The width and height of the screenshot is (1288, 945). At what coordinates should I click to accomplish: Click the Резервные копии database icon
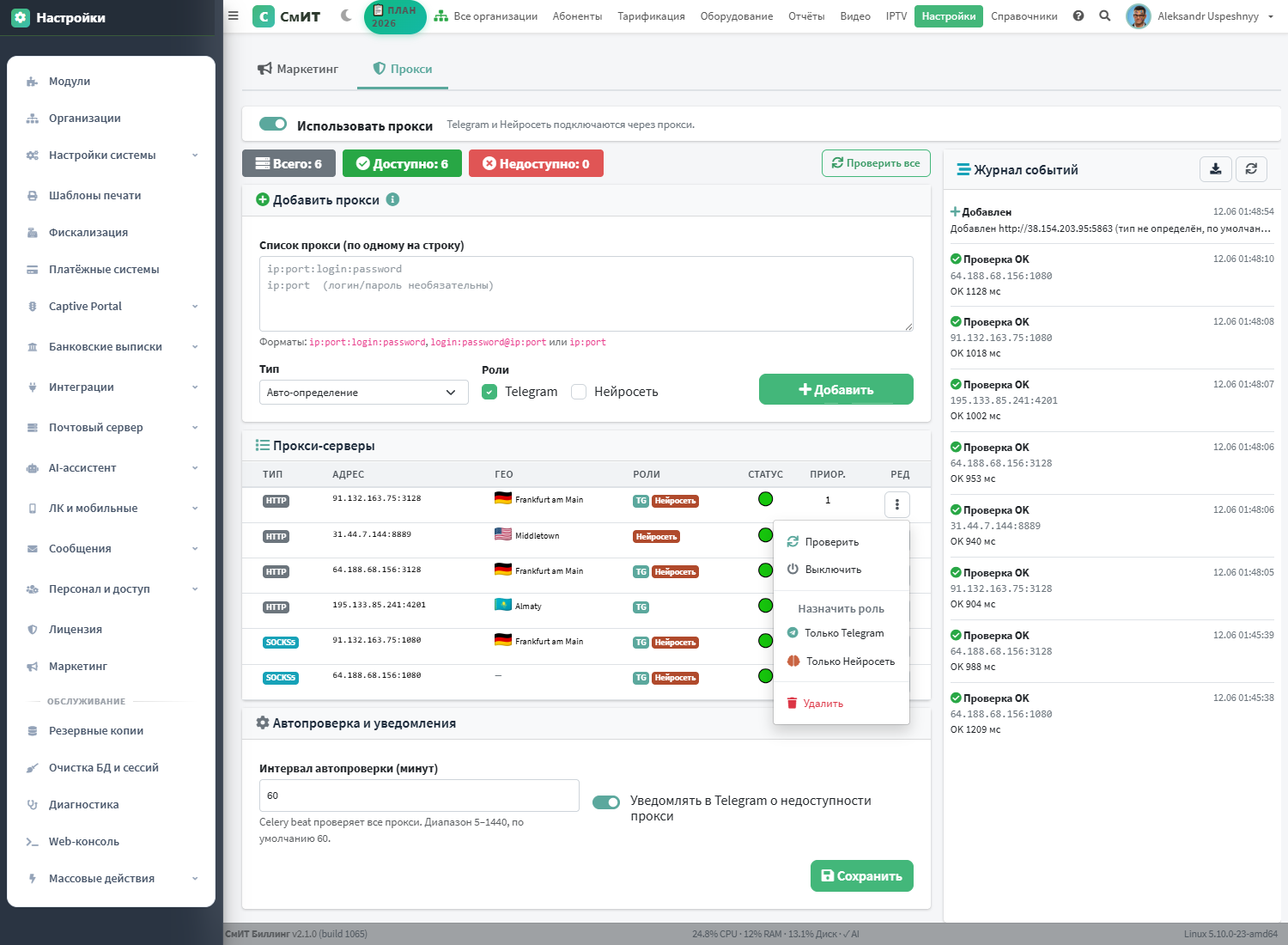33,731
